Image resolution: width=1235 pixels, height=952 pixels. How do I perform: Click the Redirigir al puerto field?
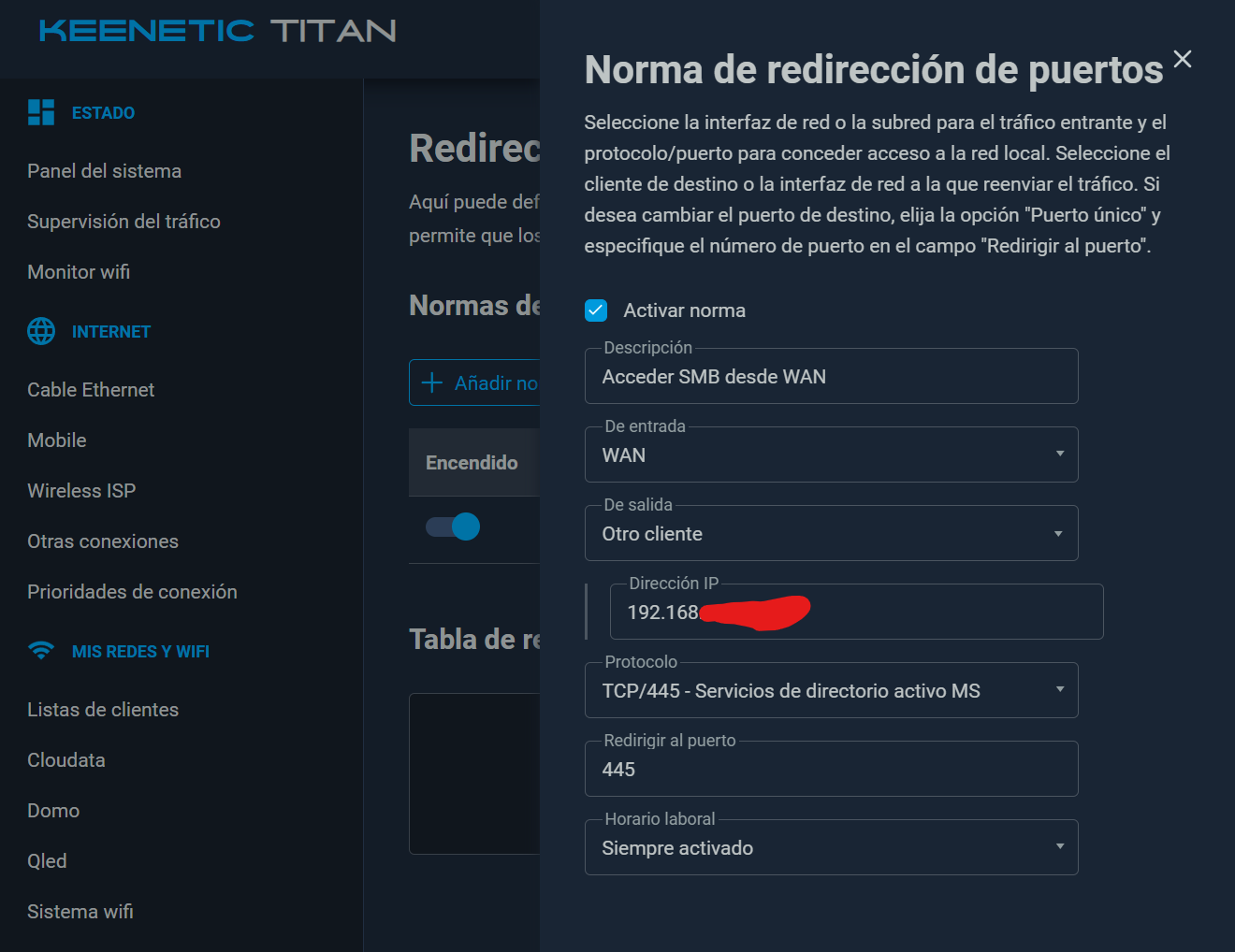tap(831, 769)
